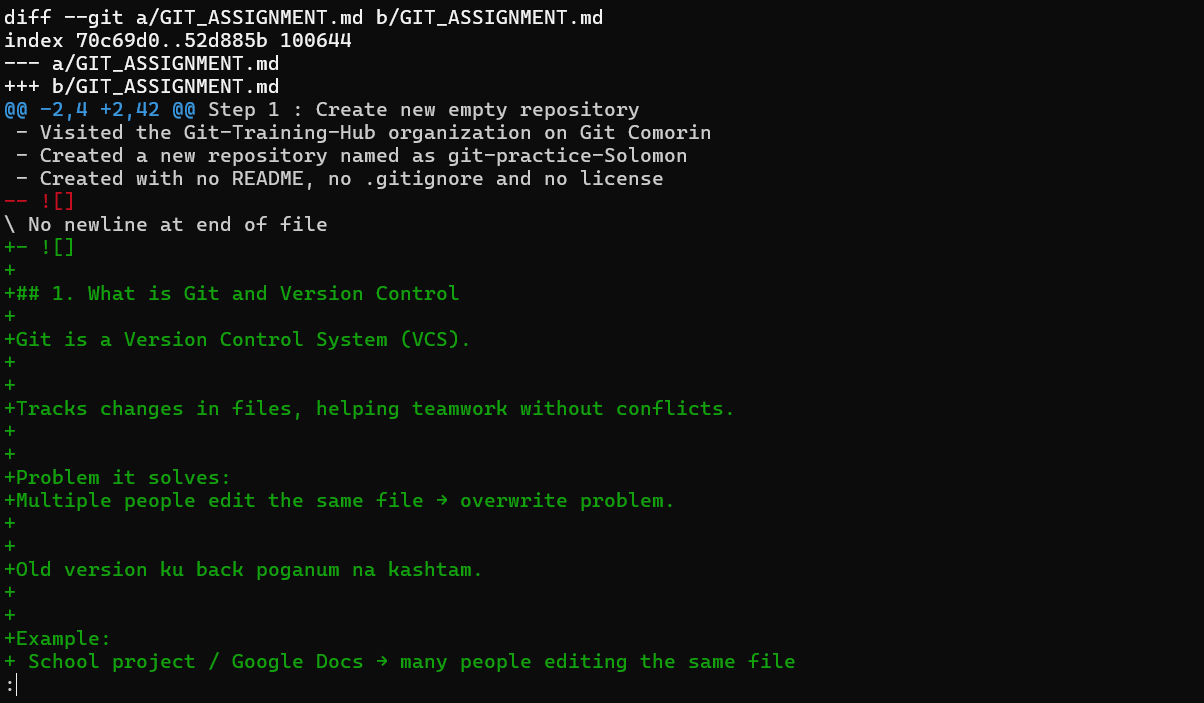Click "No newline at end of file" notice
1204x703 pixels.
click(177, 224)
